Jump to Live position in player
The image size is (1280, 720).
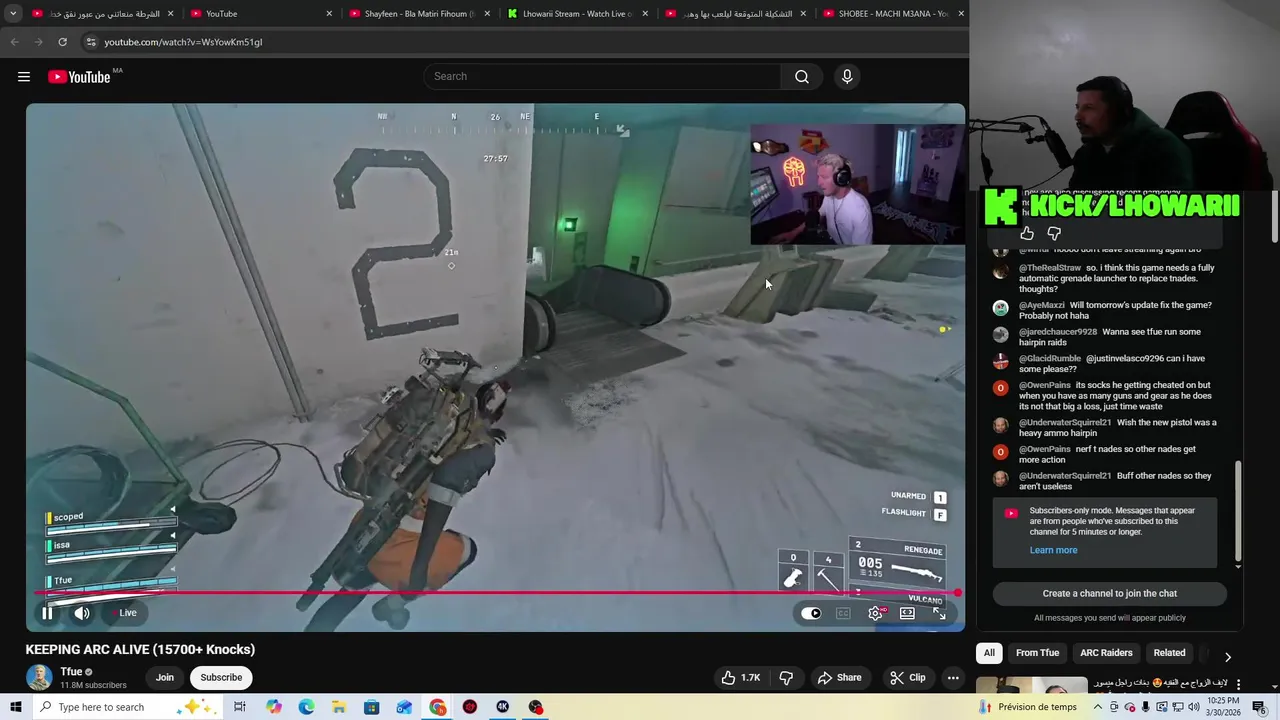[124, 613]
